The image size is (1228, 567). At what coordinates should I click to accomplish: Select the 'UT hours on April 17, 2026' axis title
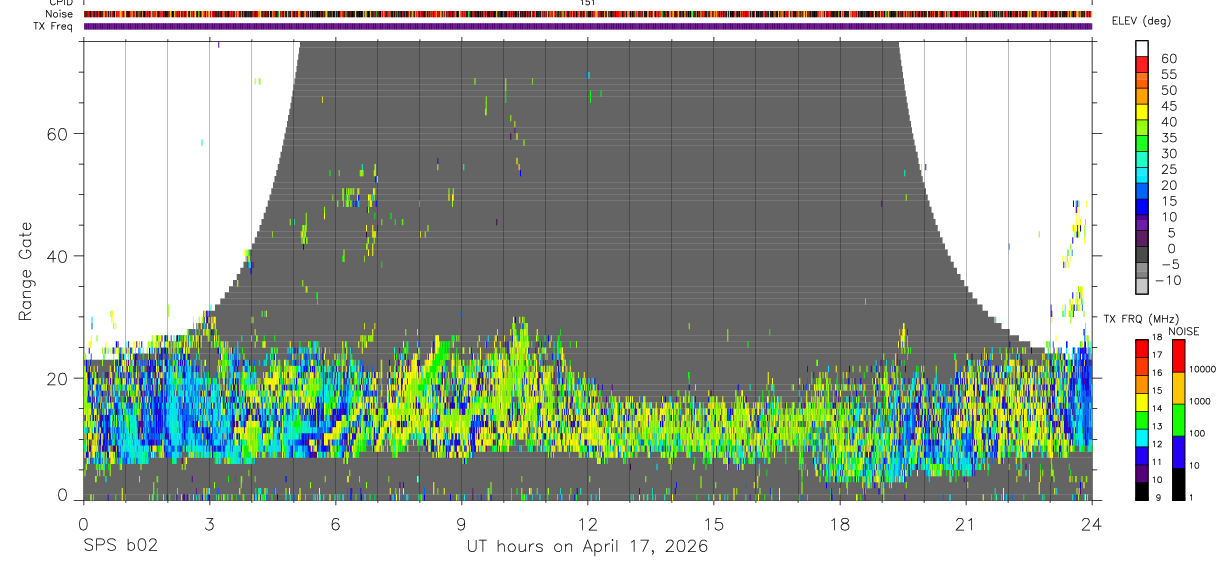pyautogui.click(x=587, y=546)
